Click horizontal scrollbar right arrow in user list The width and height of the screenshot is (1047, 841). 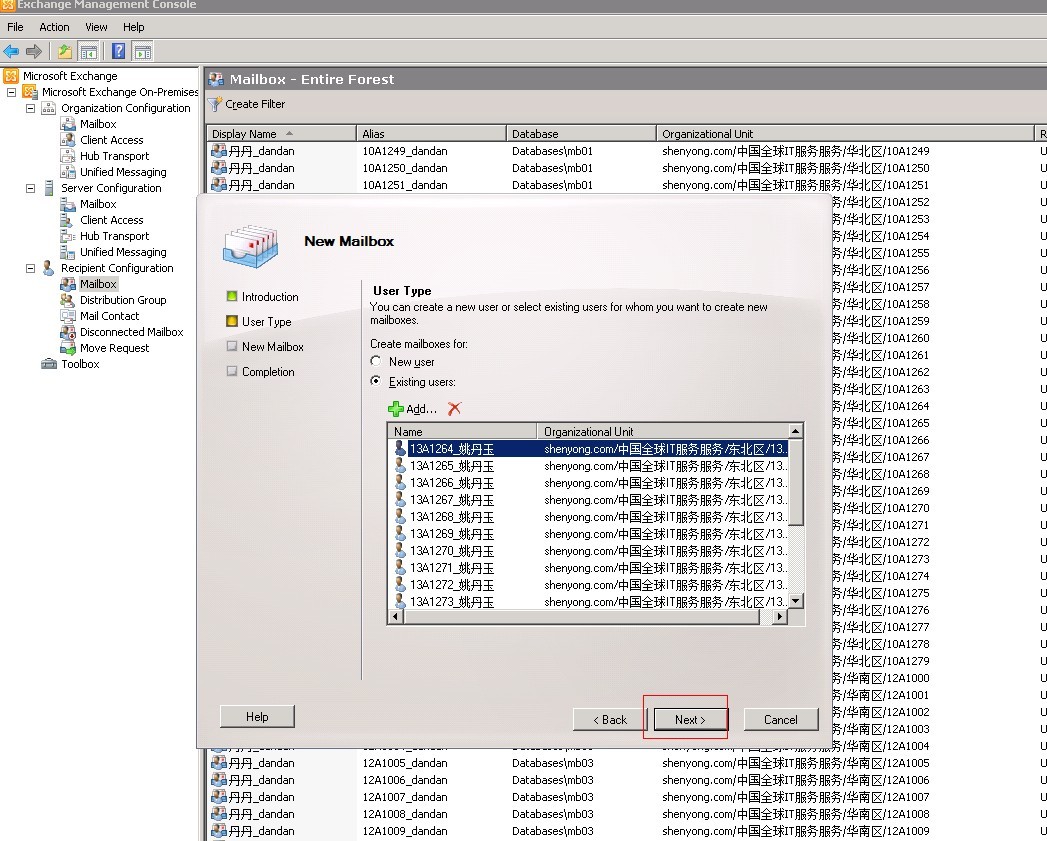tap(779, 617)
